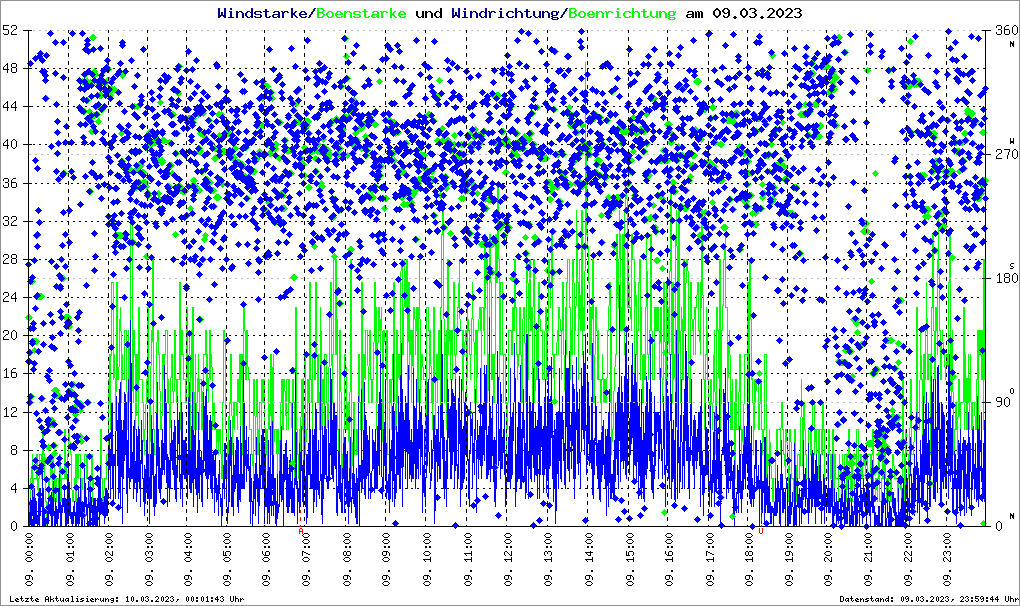Click the wind speed axis value 52

tap(10, 30)
